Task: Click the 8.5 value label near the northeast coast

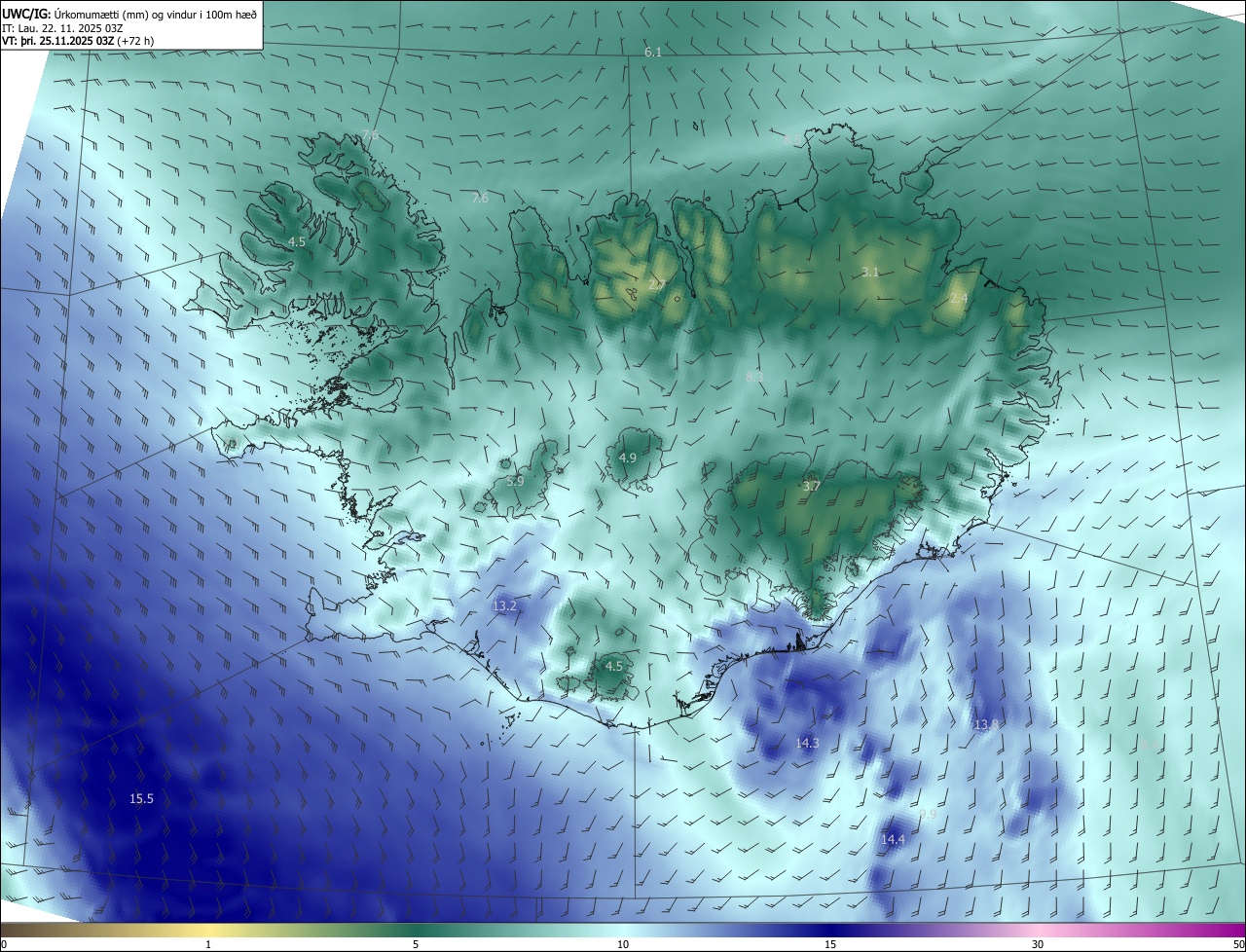Action: [x=791, y=140]
